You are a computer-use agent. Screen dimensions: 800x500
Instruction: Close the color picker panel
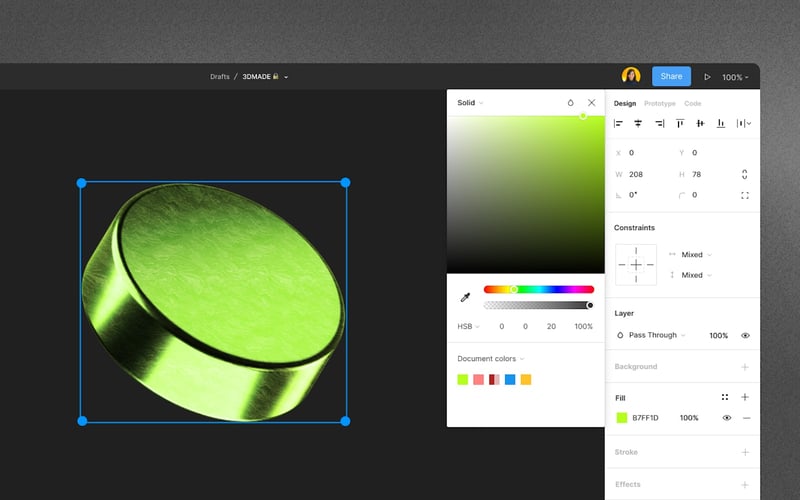[x=591, y=103]
